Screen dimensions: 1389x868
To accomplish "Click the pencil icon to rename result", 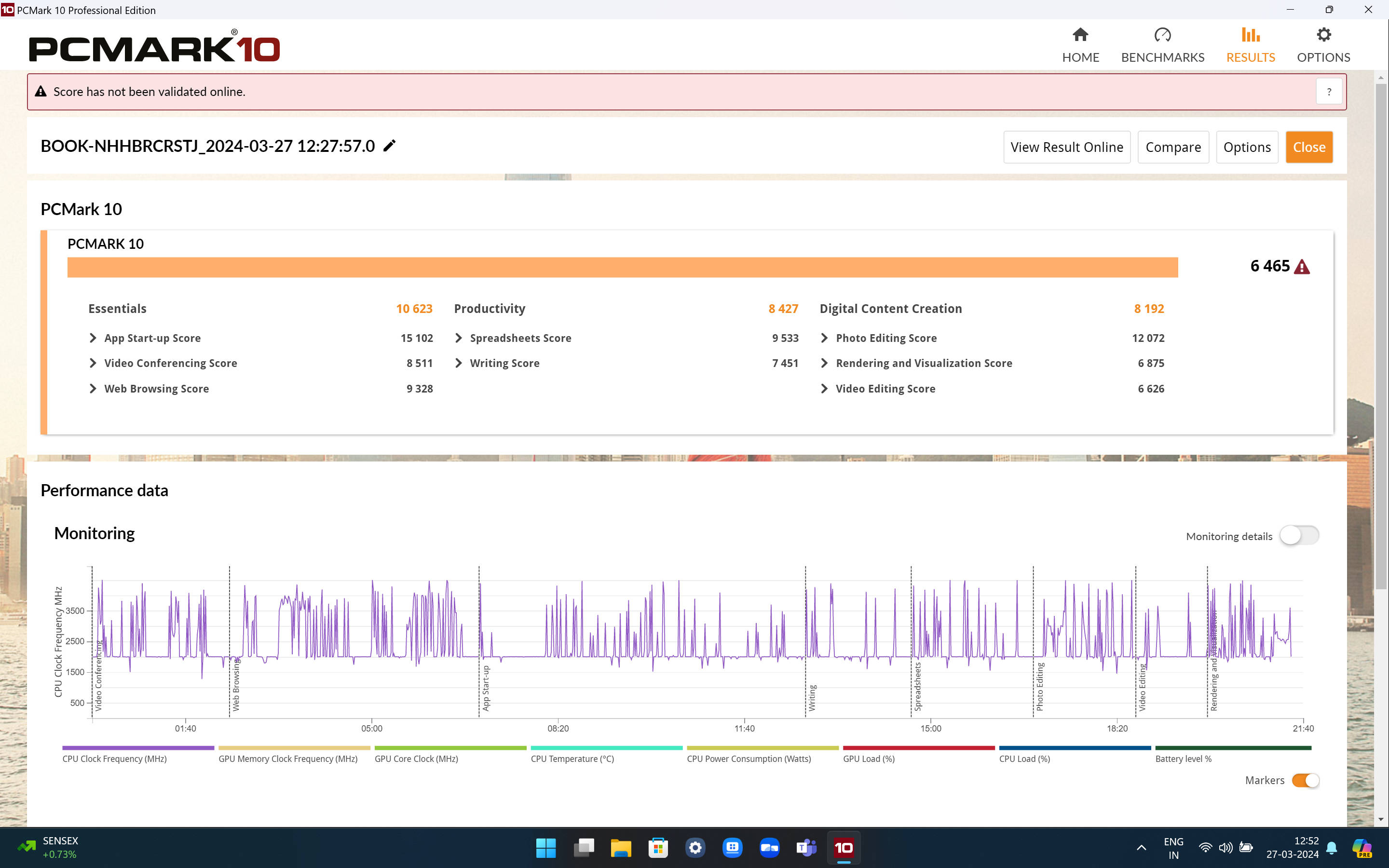I will (x=389, y=146).
